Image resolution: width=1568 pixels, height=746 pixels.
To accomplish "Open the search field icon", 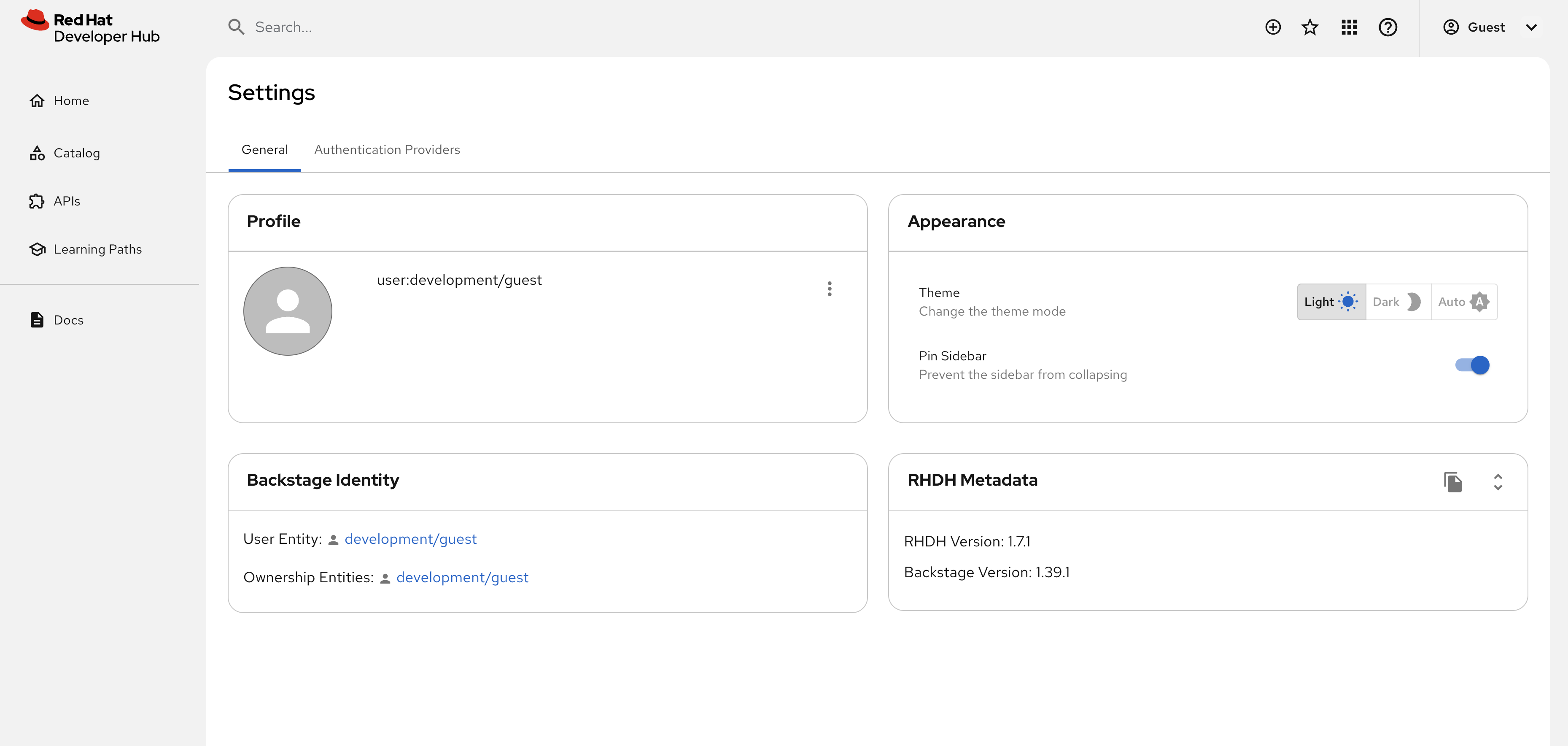I will click(x=236, y=27).
